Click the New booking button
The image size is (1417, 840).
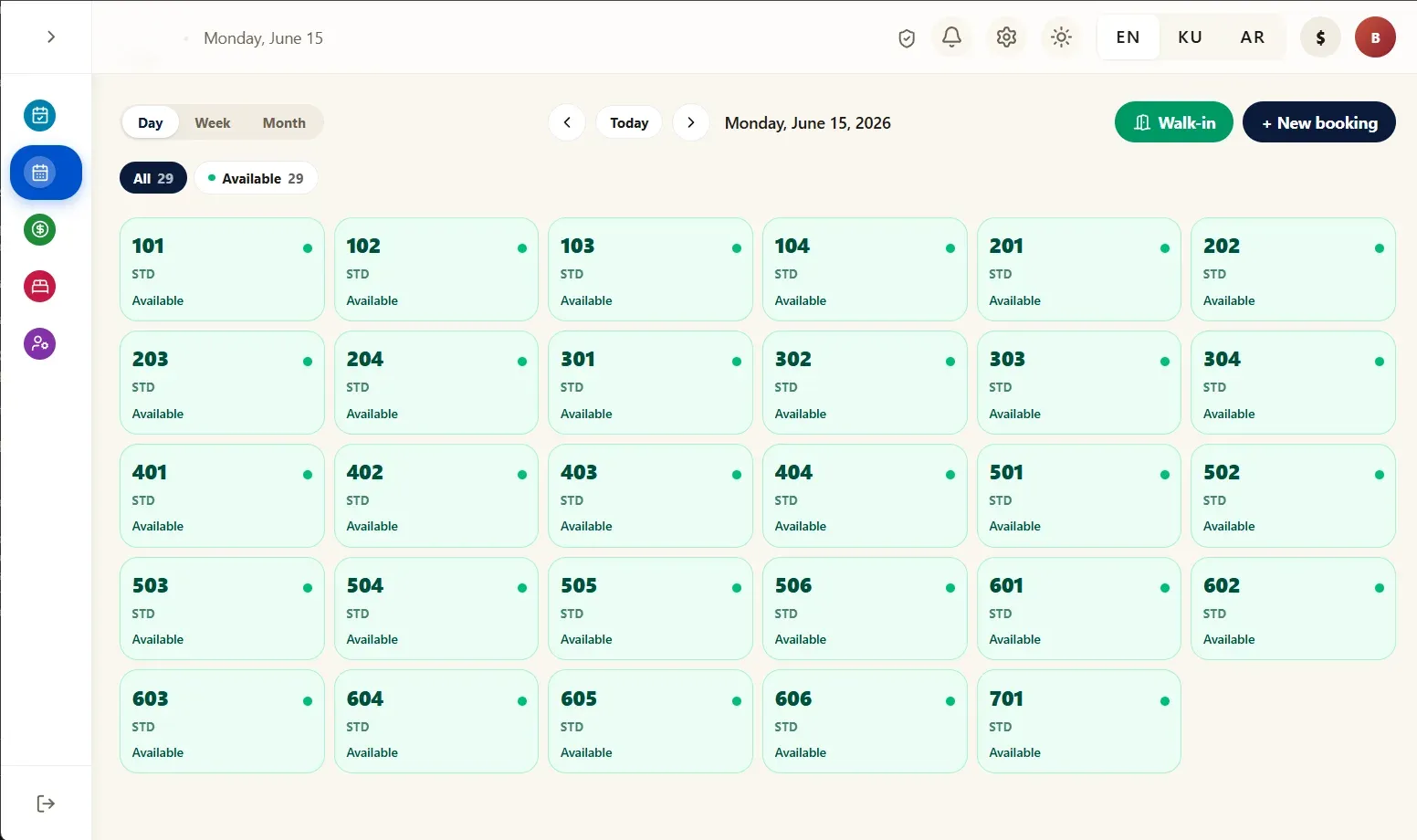1319,122
